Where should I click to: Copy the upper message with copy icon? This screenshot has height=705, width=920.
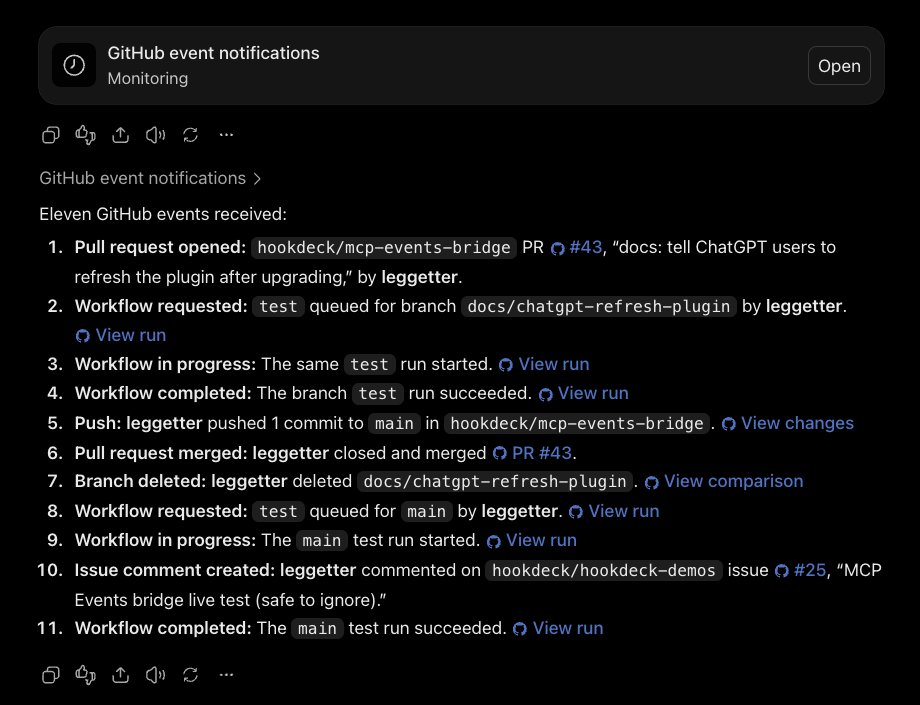click(51, 135)
